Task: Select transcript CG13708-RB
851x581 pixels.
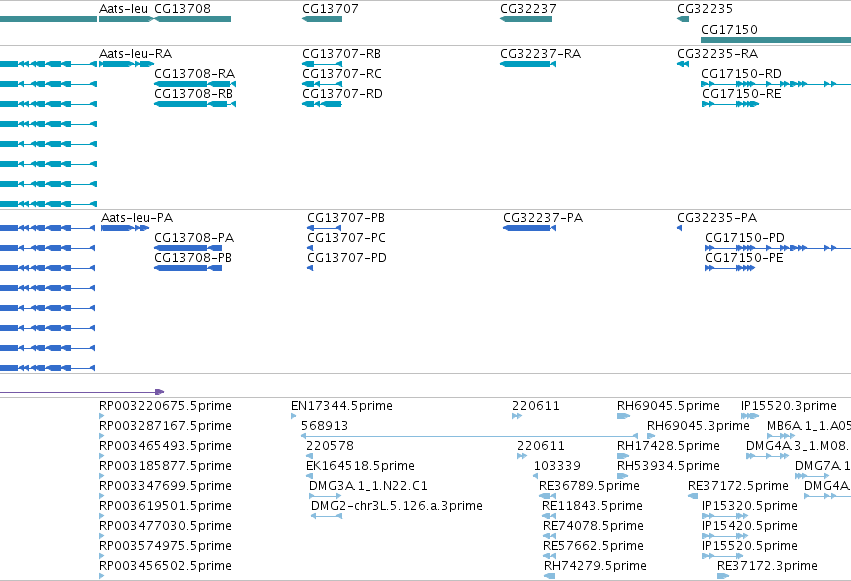Action: coord(193,94)
